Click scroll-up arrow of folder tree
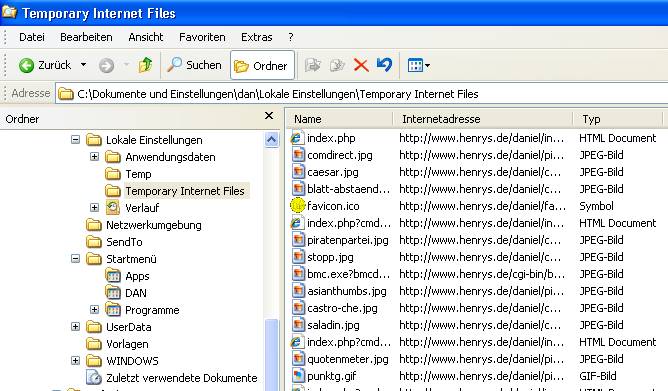Viewport: 668px width, 391px height. [x=271, y=139]
